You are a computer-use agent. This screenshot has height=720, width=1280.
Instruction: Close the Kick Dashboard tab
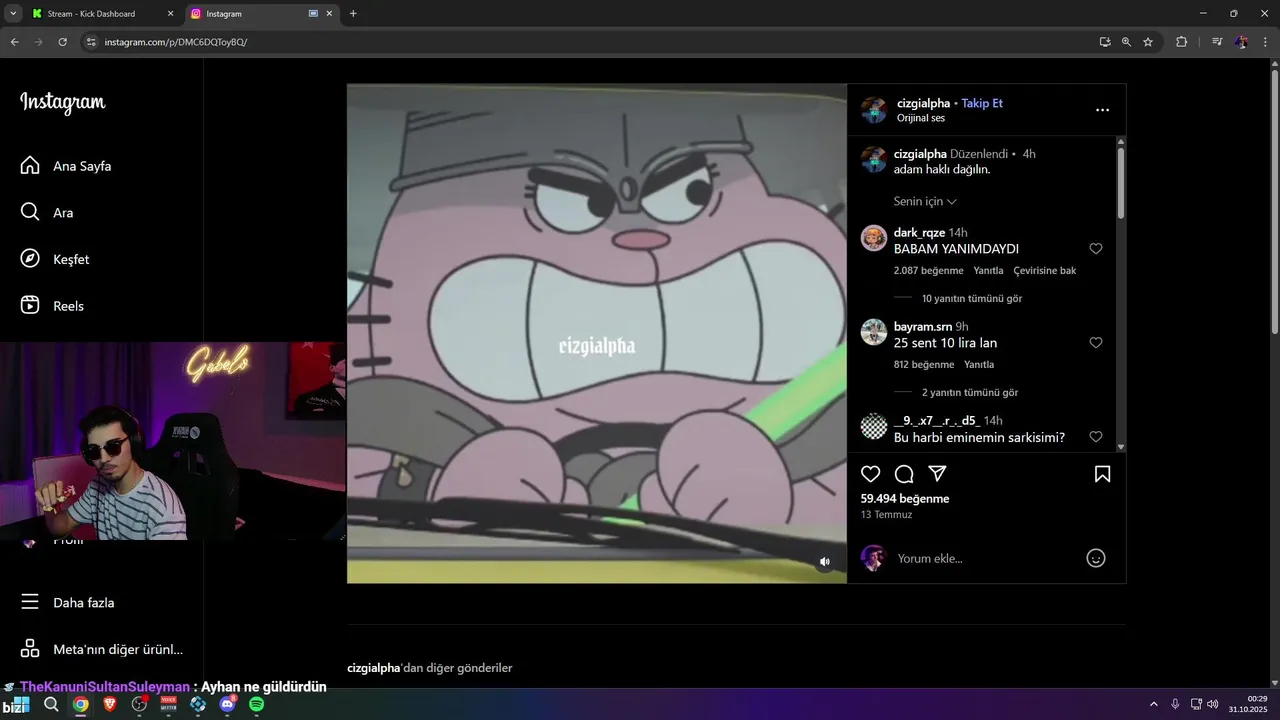[170, 14]
